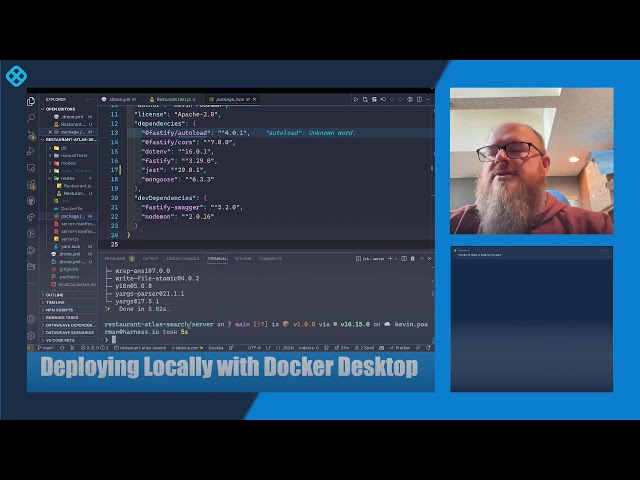The width and height of the screenshot is (640, 480).
Task: Close the bottom panel
Action: [x=429, y=258]
